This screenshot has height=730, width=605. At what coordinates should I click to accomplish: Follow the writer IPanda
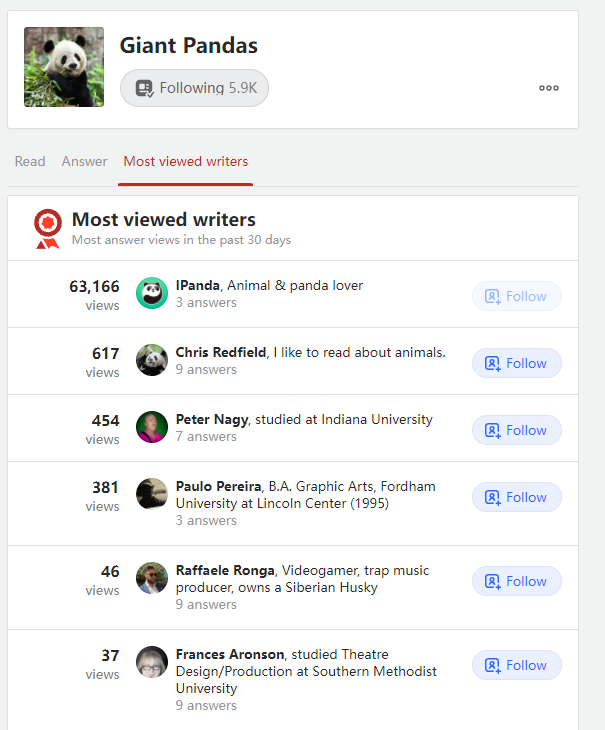pos(516,296)
